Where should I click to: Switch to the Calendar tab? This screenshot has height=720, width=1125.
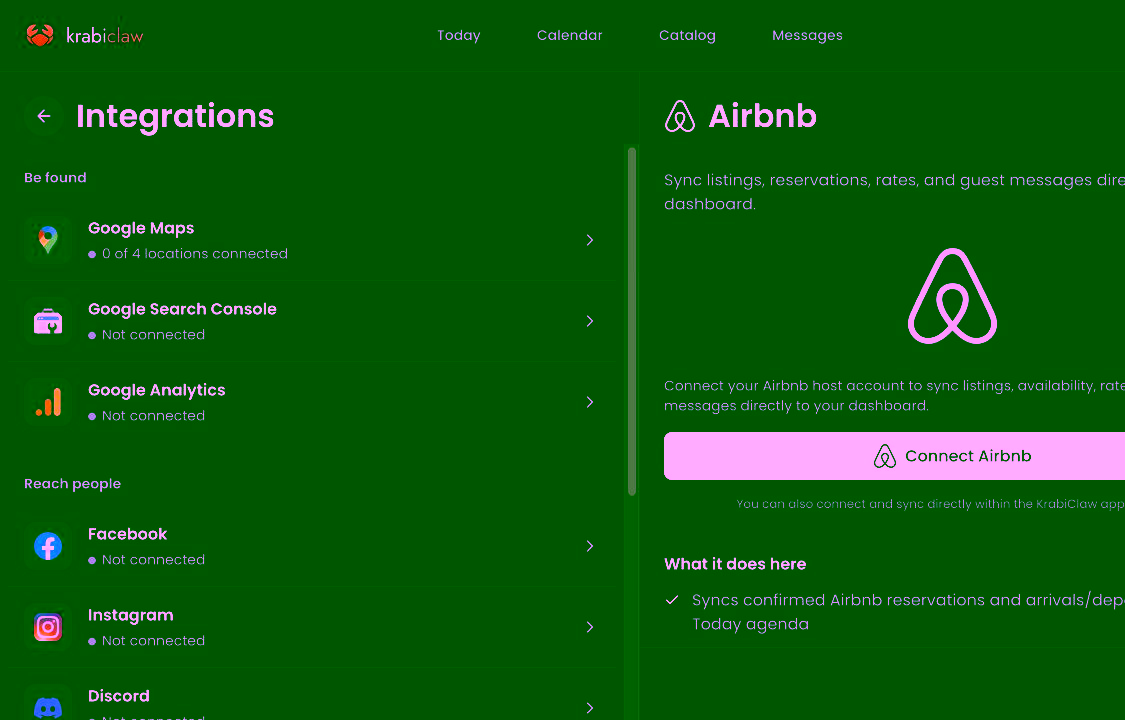coord(570,35)
